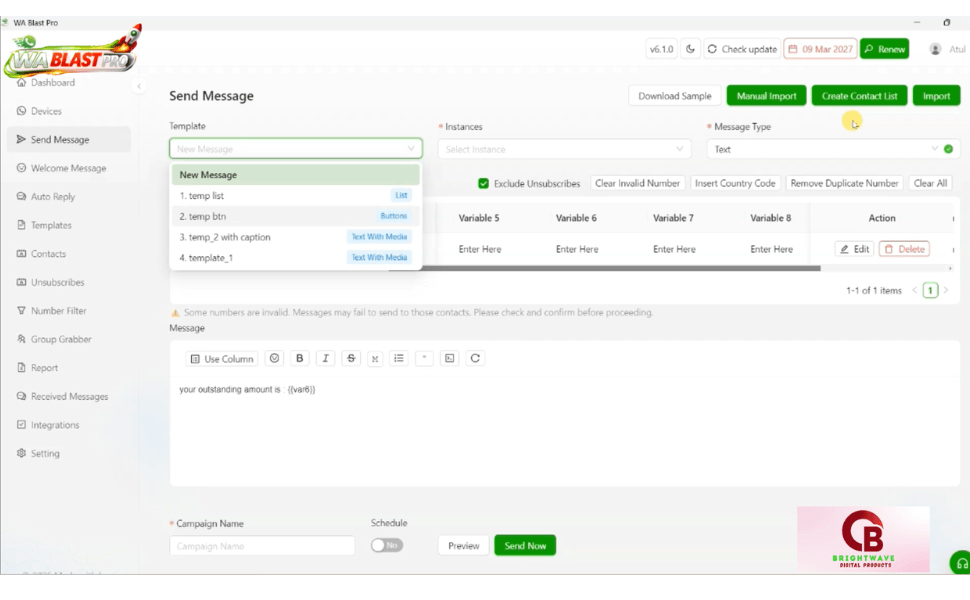Toggle dark mode with the moon icon
The image size is (970, 600).
pos(690,49)
